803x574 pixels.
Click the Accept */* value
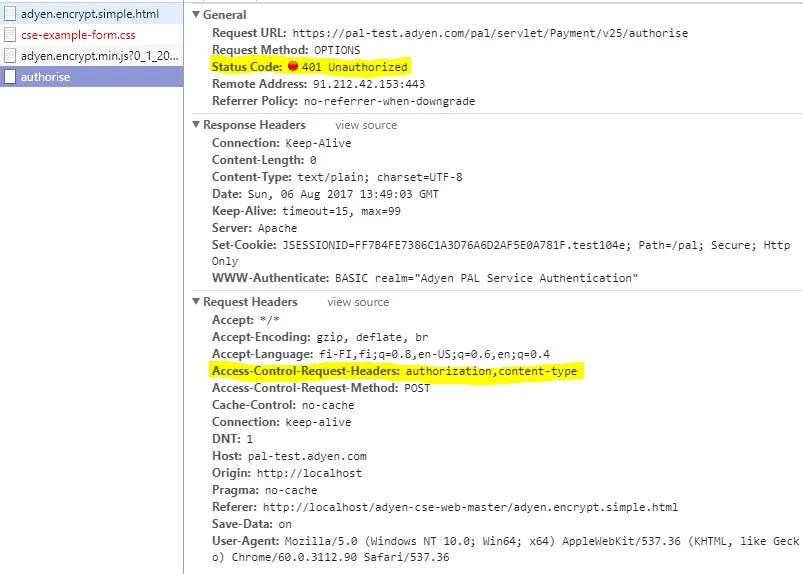pos(269,320)
